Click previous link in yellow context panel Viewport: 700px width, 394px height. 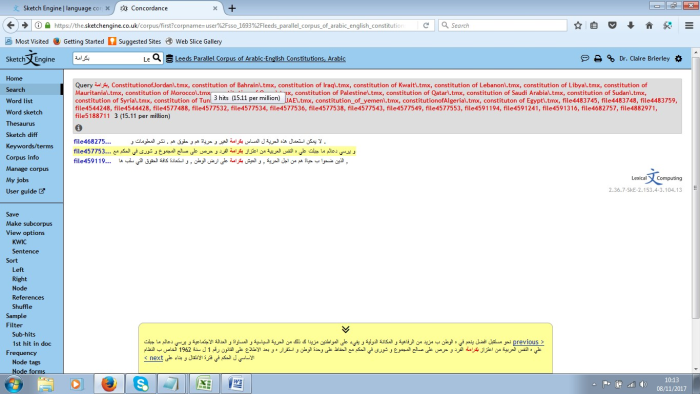click(528, 342)
